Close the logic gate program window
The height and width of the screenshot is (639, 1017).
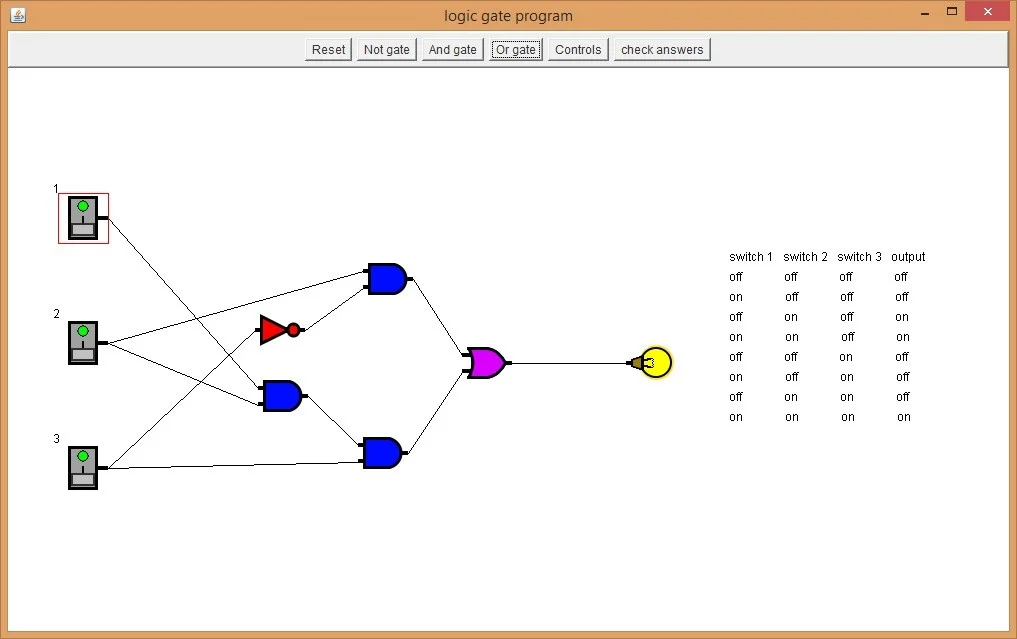click(988, 11)
